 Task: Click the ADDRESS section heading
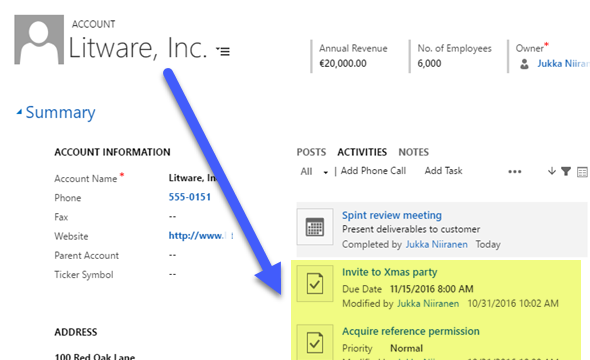coord(76,332)
